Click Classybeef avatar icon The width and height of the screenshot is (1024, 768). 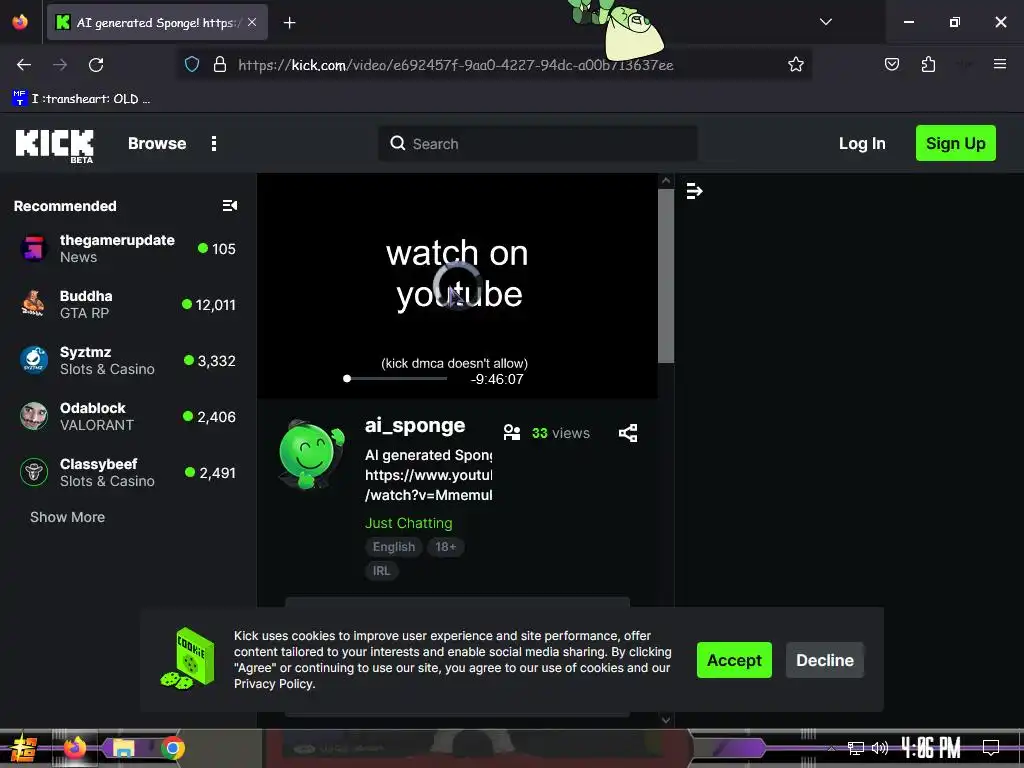(34, 472)
